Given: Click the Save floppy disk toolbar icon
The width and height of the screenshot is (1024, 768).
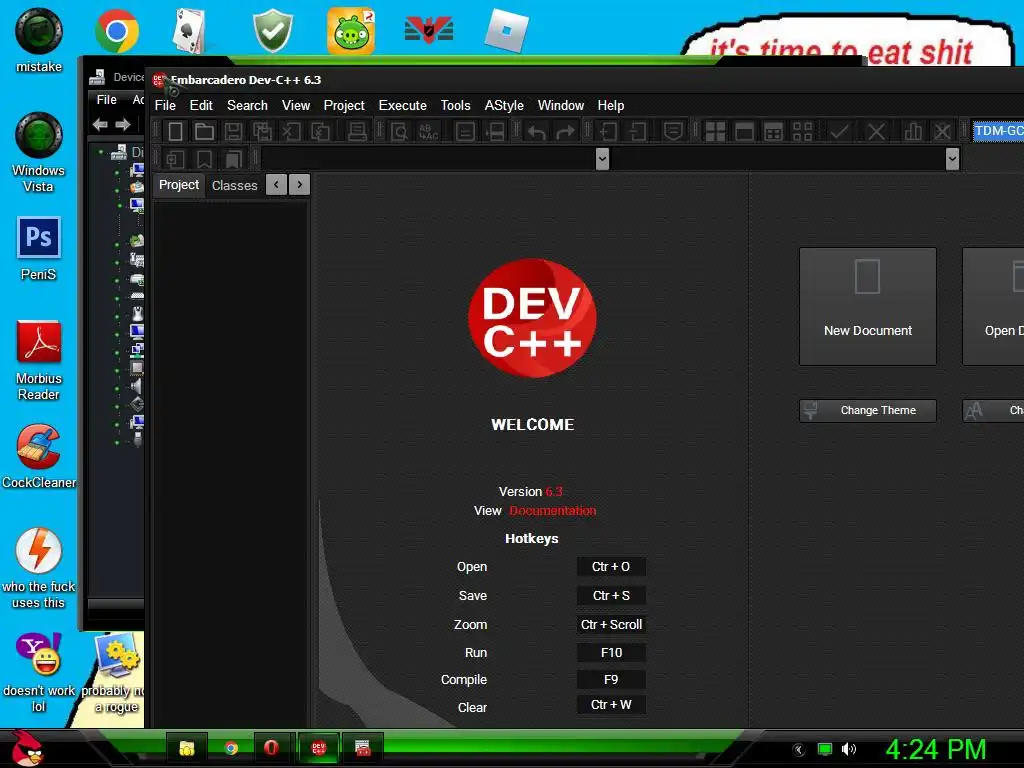Looking at the screenshot, I should (233, 131).
